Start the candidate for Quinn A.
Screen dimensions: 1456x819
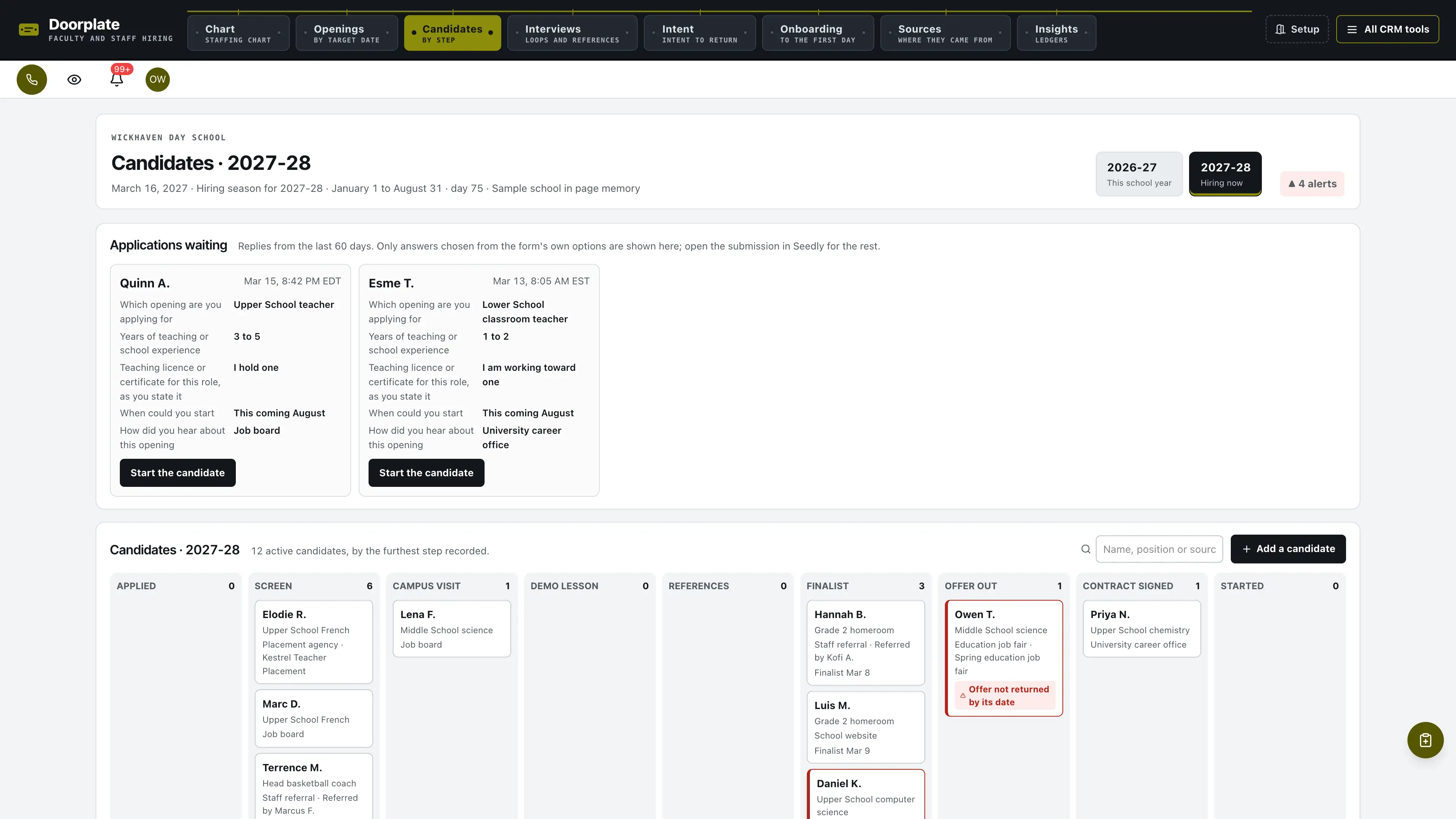177,472
